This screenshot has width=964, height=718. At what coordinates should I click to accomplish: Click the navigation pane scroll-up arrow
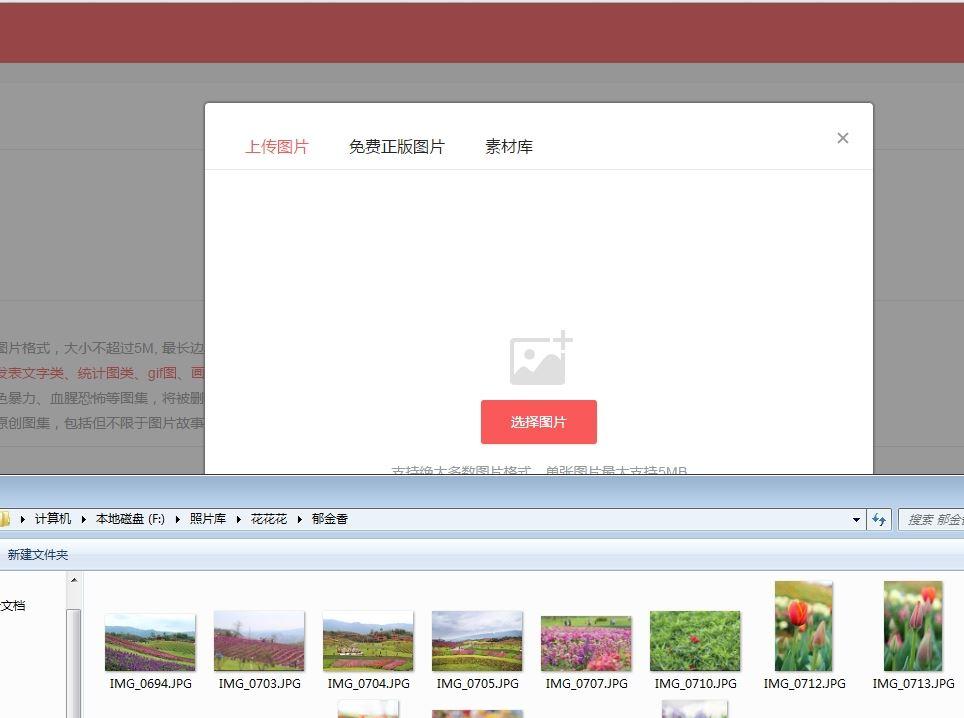coord(73,580)
